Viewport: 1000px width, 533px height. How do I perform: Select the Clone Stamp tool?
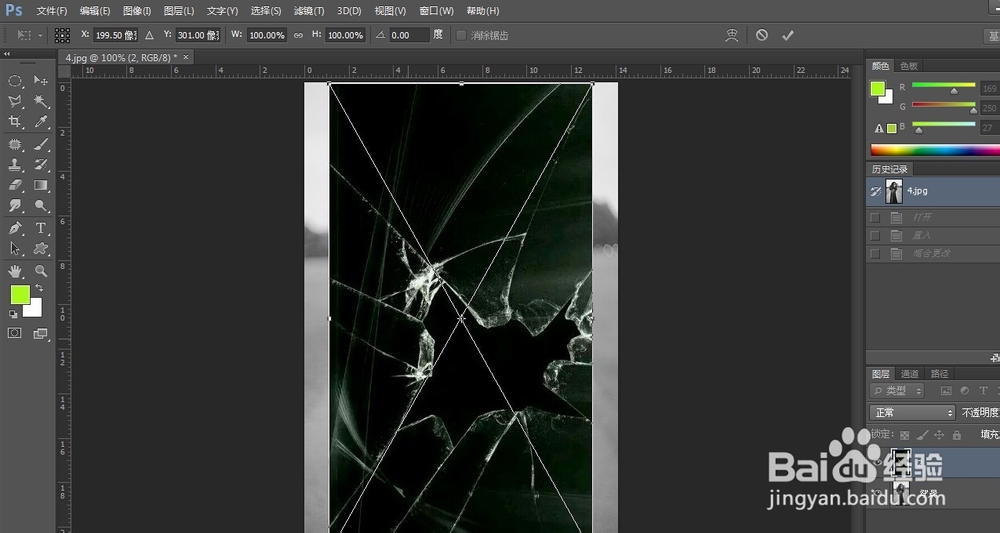point(15,164)
